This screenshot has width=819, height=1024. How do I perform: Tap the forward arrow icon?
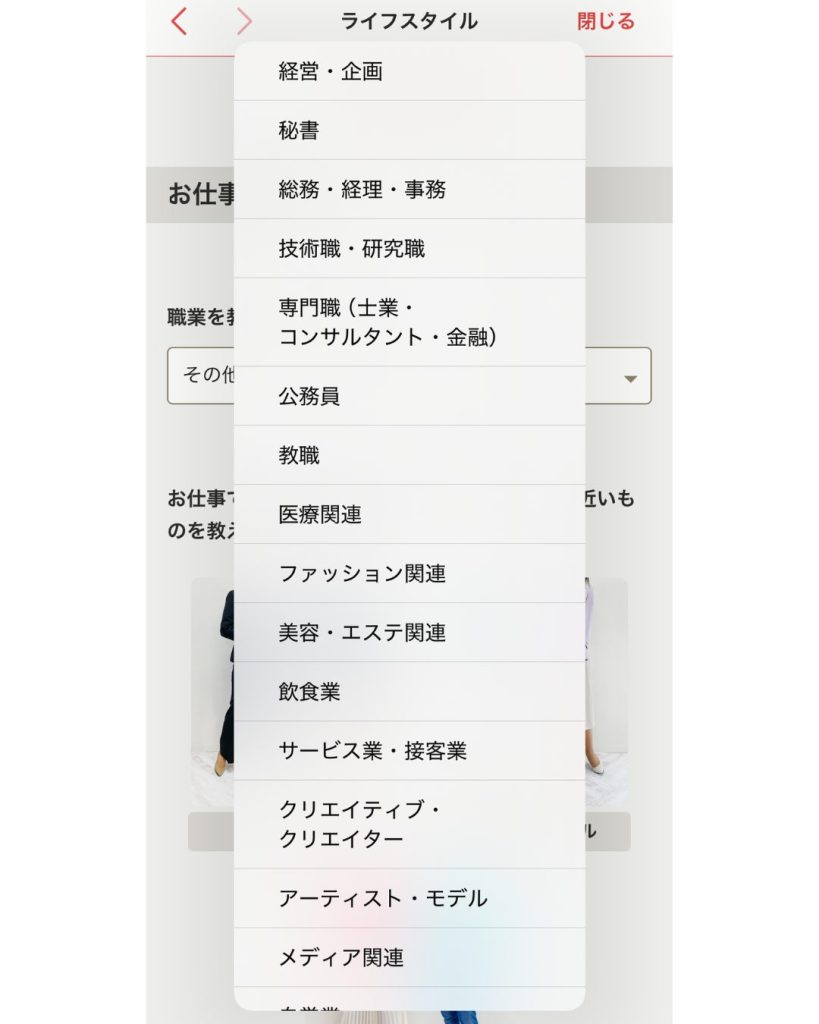(244, 21)
